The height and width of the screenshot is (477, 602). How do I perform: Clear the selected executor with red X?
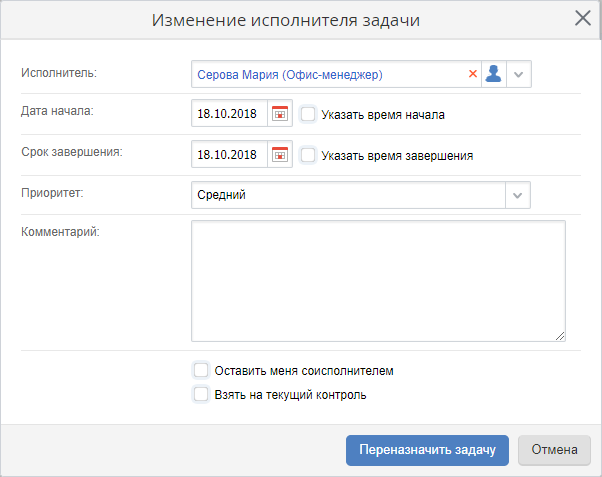click(x=473, y=74)
